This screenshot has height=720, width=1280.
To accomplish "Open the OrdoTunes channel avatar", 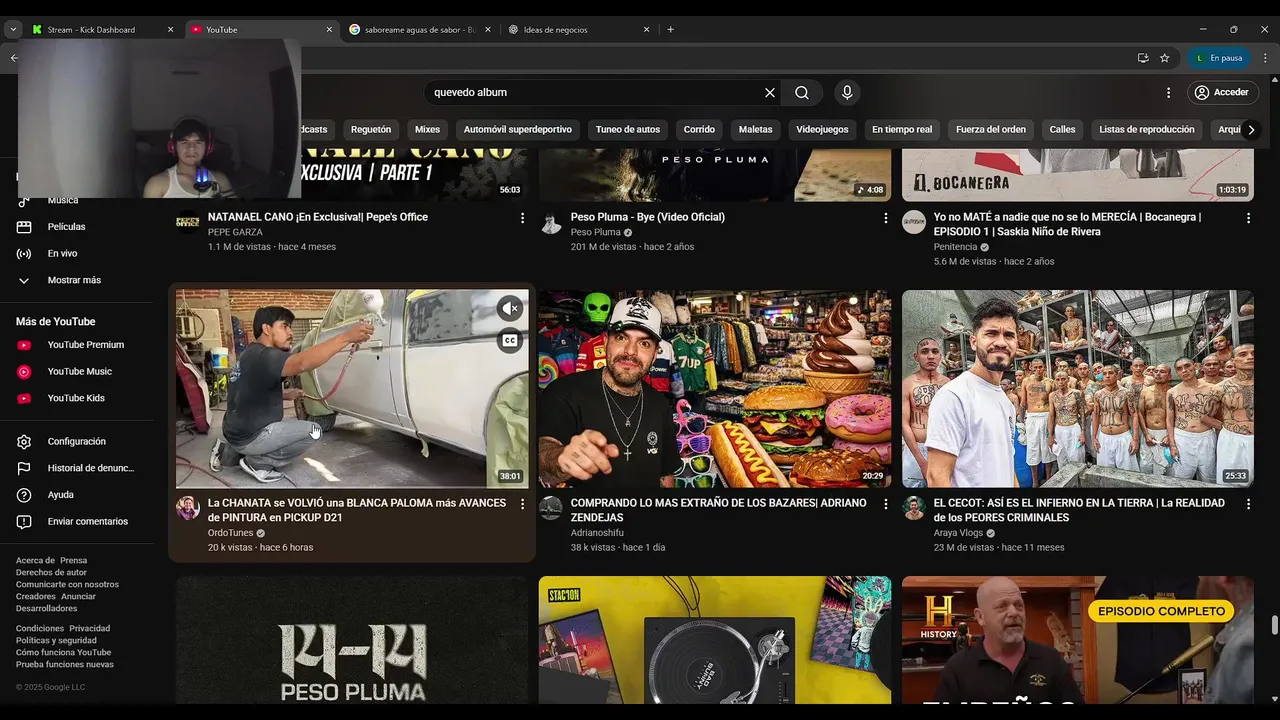I will click(x=188, y=508).
